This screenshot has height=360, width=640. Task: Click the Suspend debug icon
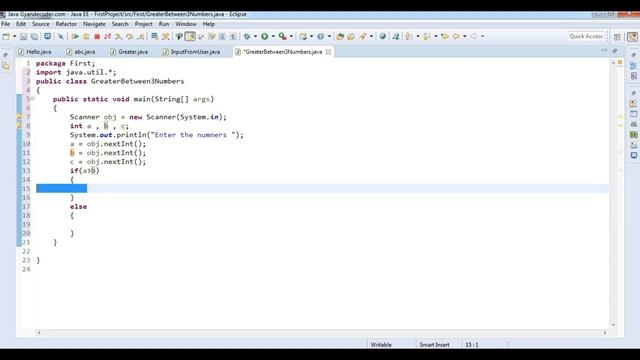coord(86,36)
